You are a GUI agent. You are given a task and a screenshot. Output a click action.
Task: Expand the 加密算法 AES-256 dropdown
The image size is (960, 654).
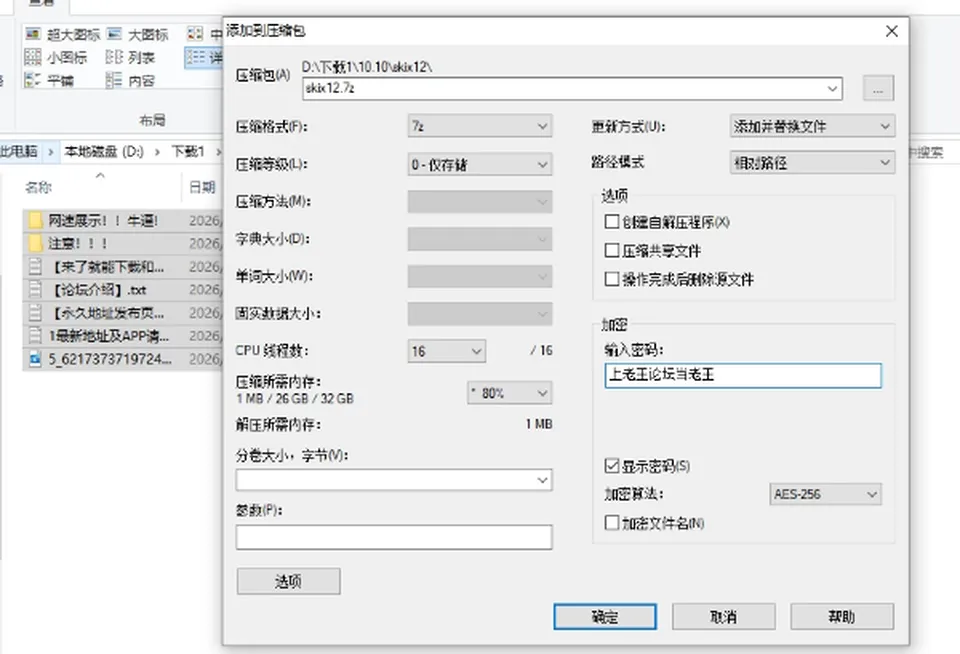825,494
